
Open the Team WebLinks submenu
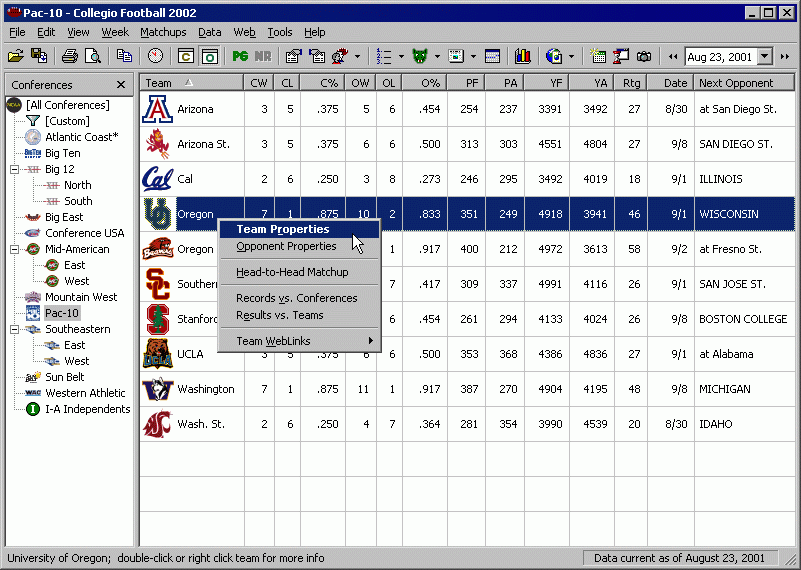click(299, 341)
